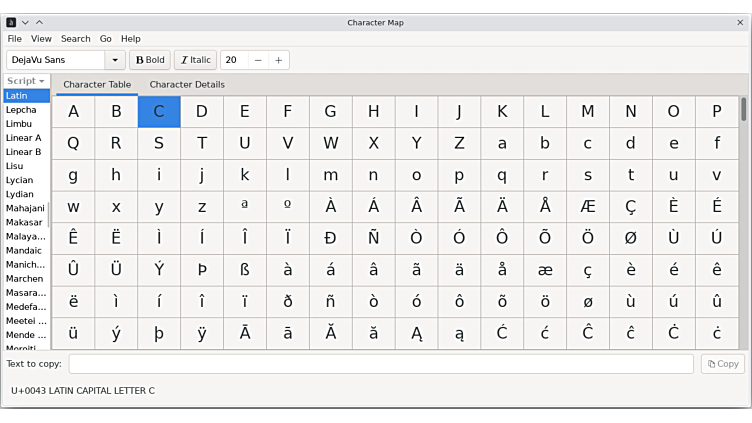Viewport: 752px width, 423px height.
Task: Open the DejaVu Sans font dropdown
Action: [x=115, y=60]
